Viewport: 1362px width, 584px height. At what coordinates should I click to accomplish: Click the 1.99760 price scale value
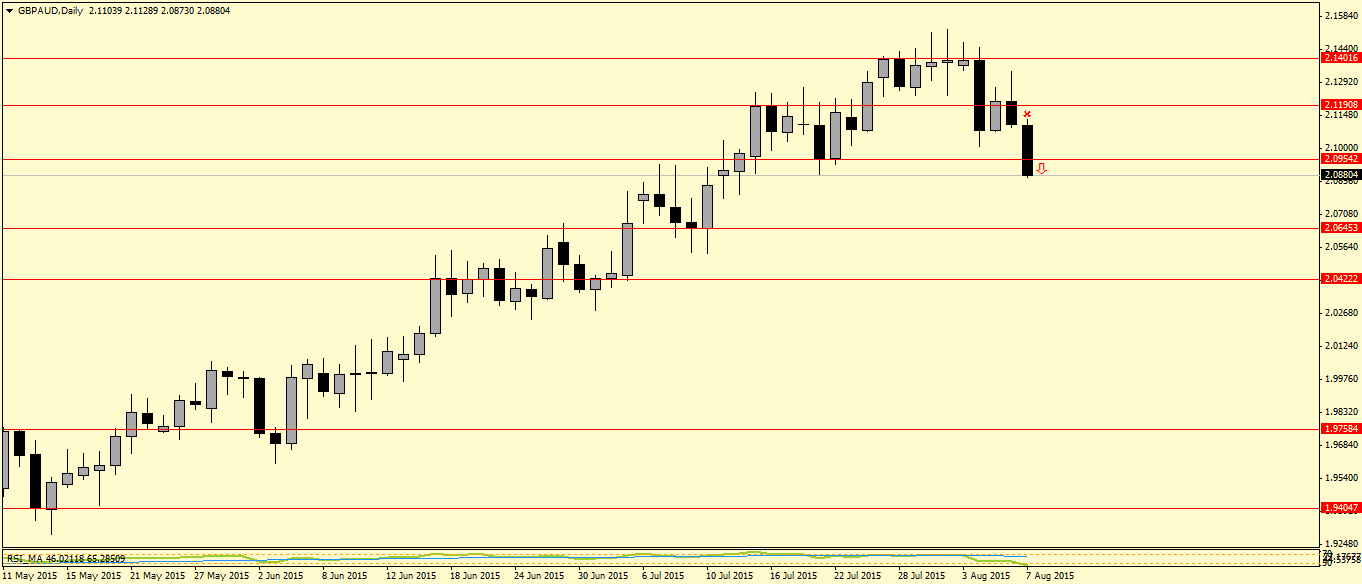coord(1339,379)
